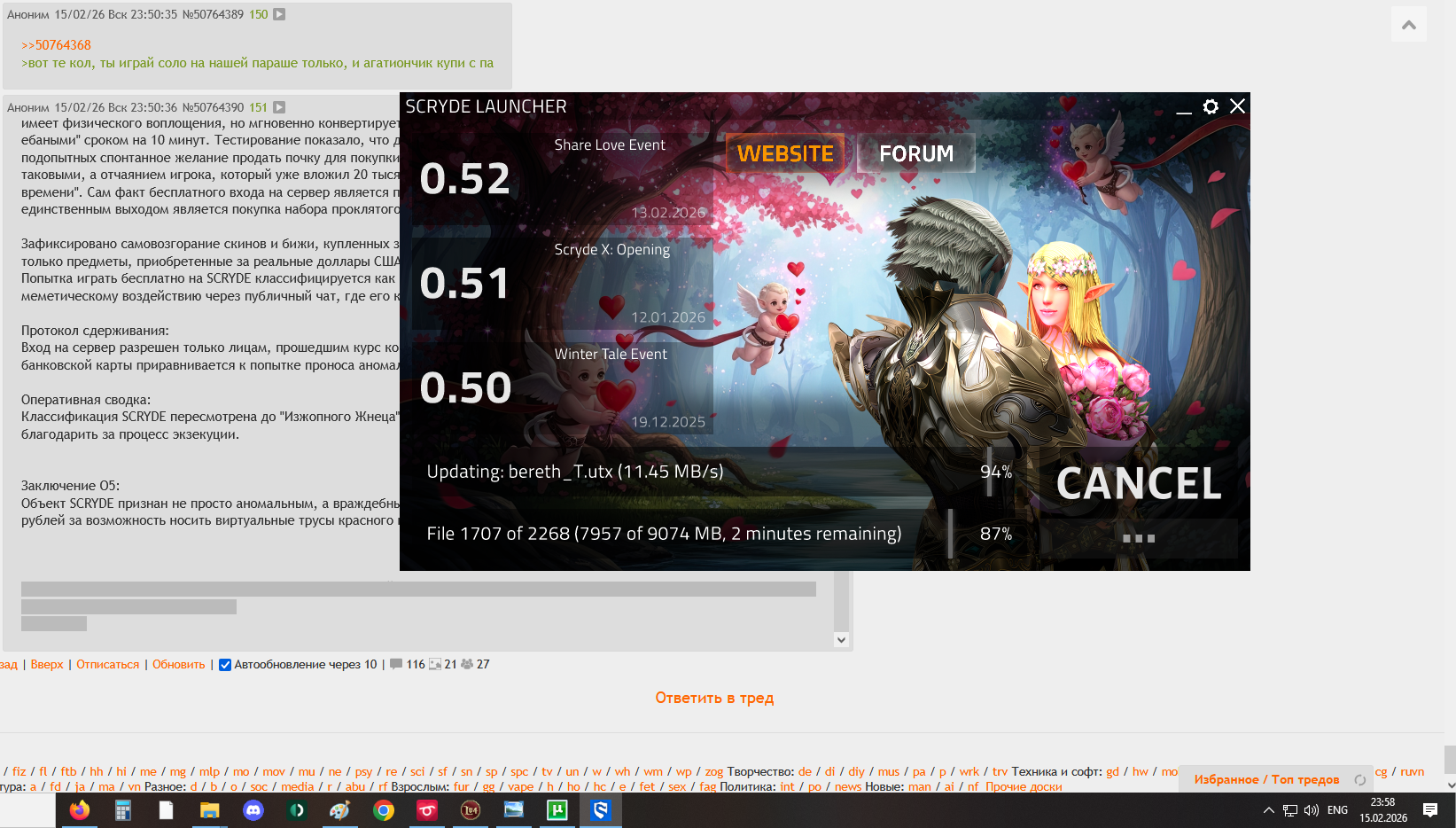Open the photo viewer icon in taskbar
This screenshot has height=828, width=1456.
(x=513, y=810)
